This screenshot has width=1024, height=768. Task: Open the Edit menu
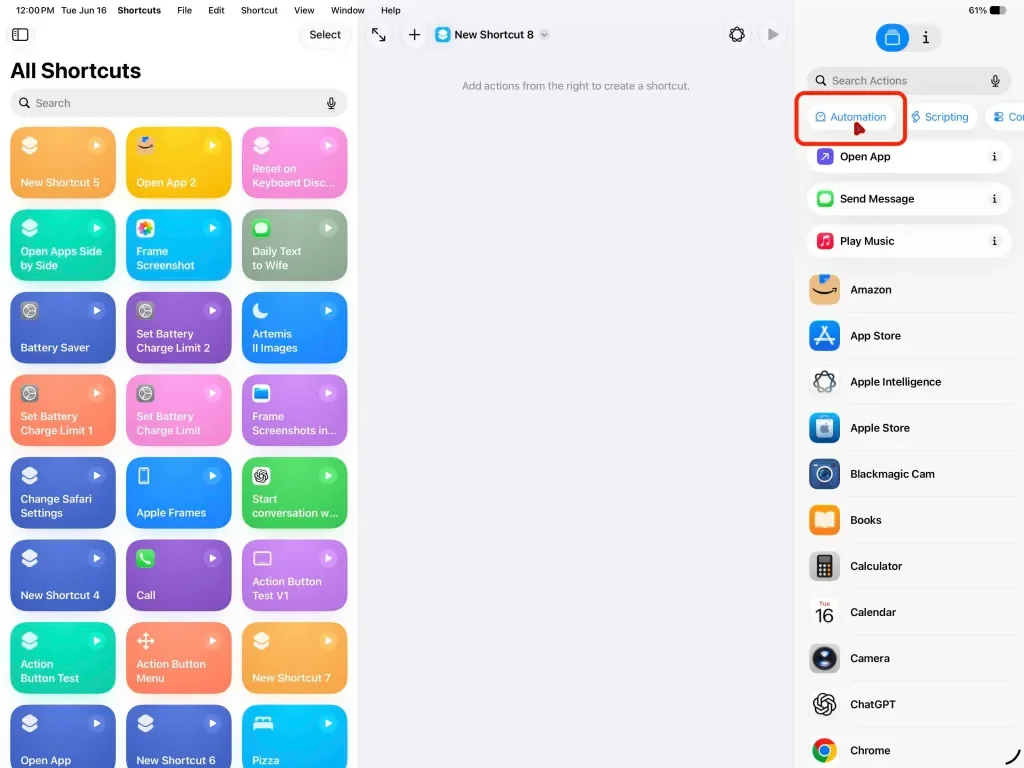click(x=216, y=10)
